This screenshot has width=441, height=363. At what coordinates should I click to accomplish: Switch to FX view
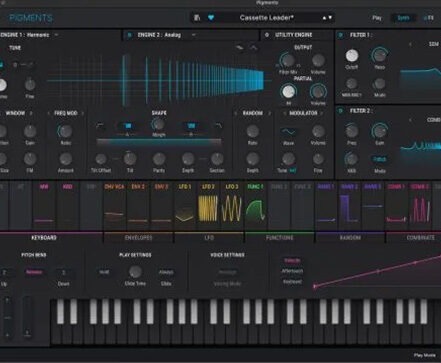(429, 18)
